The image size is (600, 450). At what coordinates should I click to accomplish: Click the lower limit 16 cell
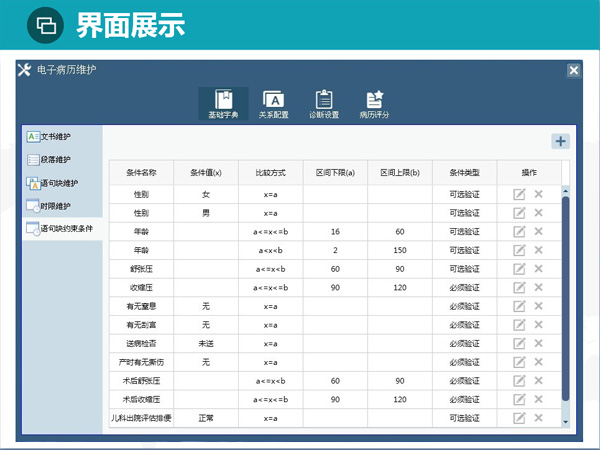point(335,232)
